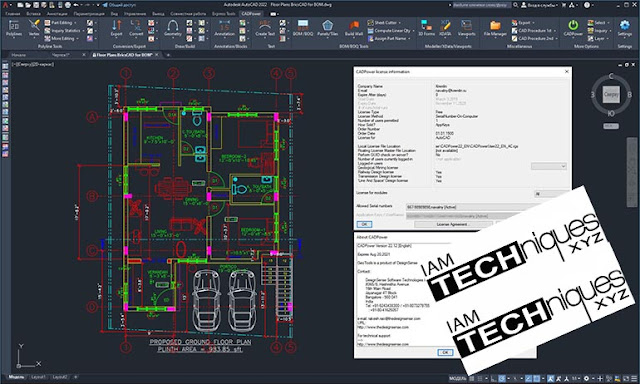Click OK in the About CADPower dialog

click(x=445, y=352)
